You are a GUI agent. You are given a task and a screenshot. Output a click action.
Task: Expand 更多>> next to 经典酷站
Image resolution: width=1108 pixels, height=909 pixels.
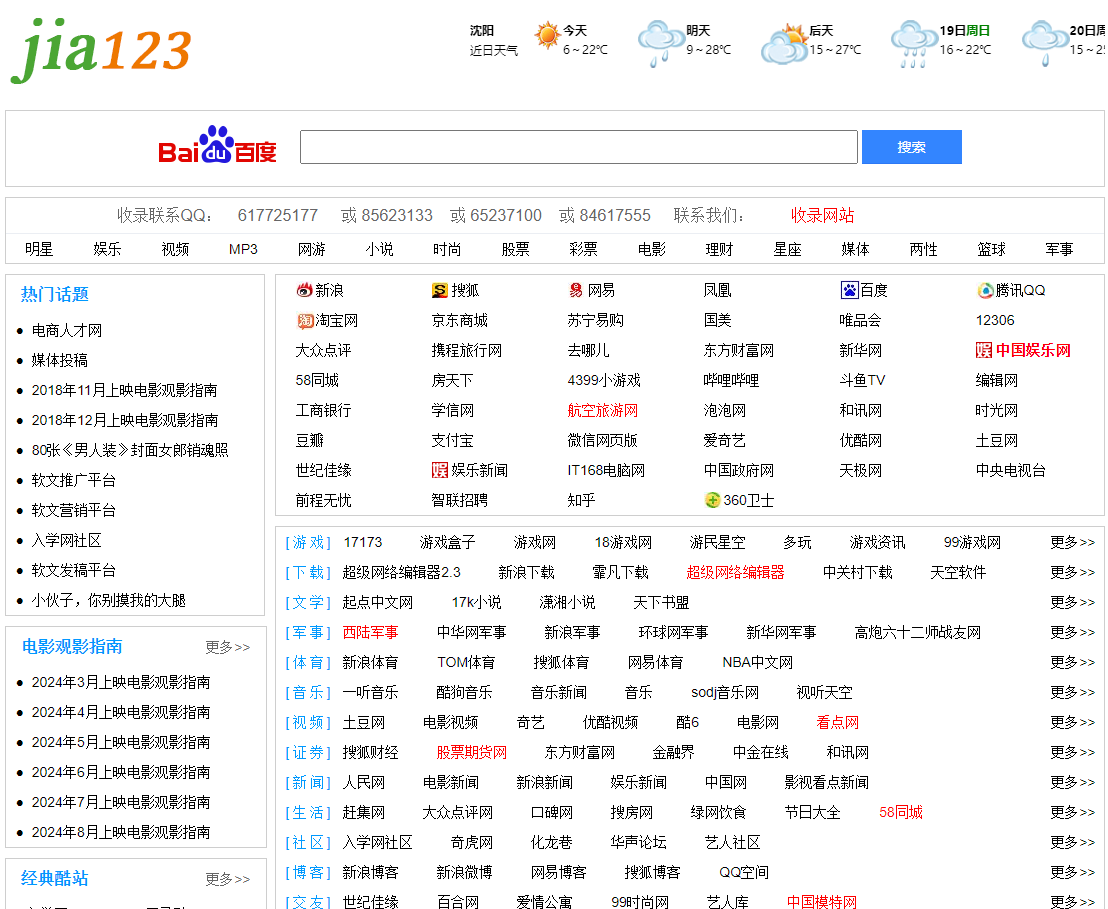point(228,879)
